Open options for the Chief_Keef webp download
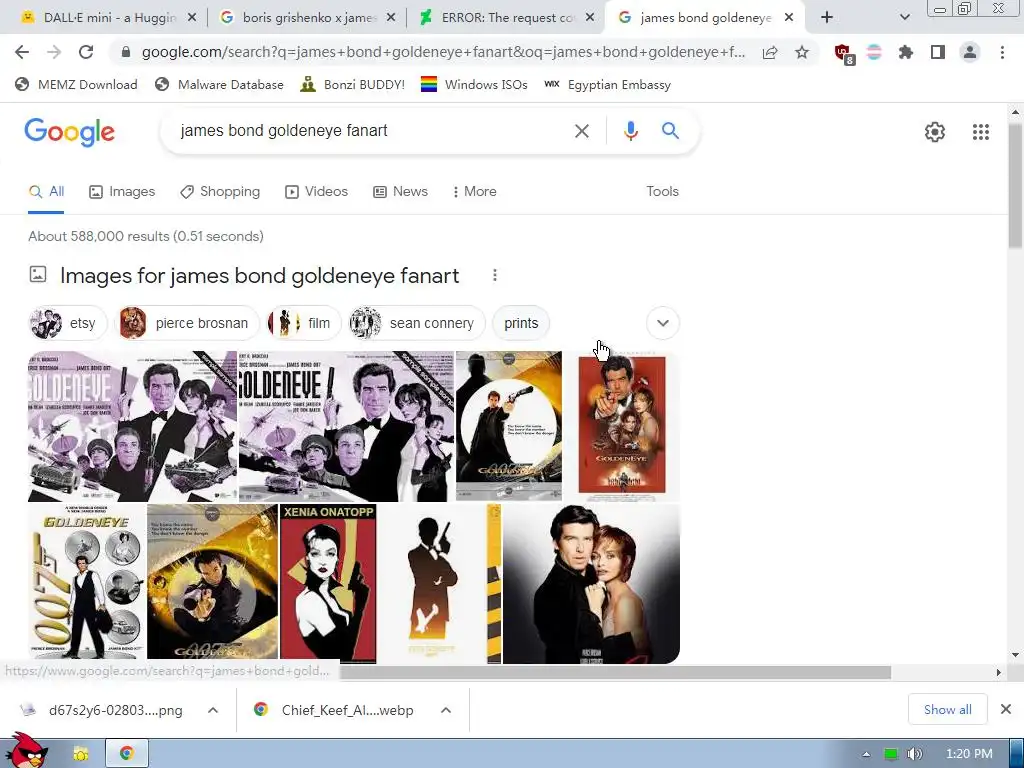Viewport: 1024px width, 768px height. point(446,710)
